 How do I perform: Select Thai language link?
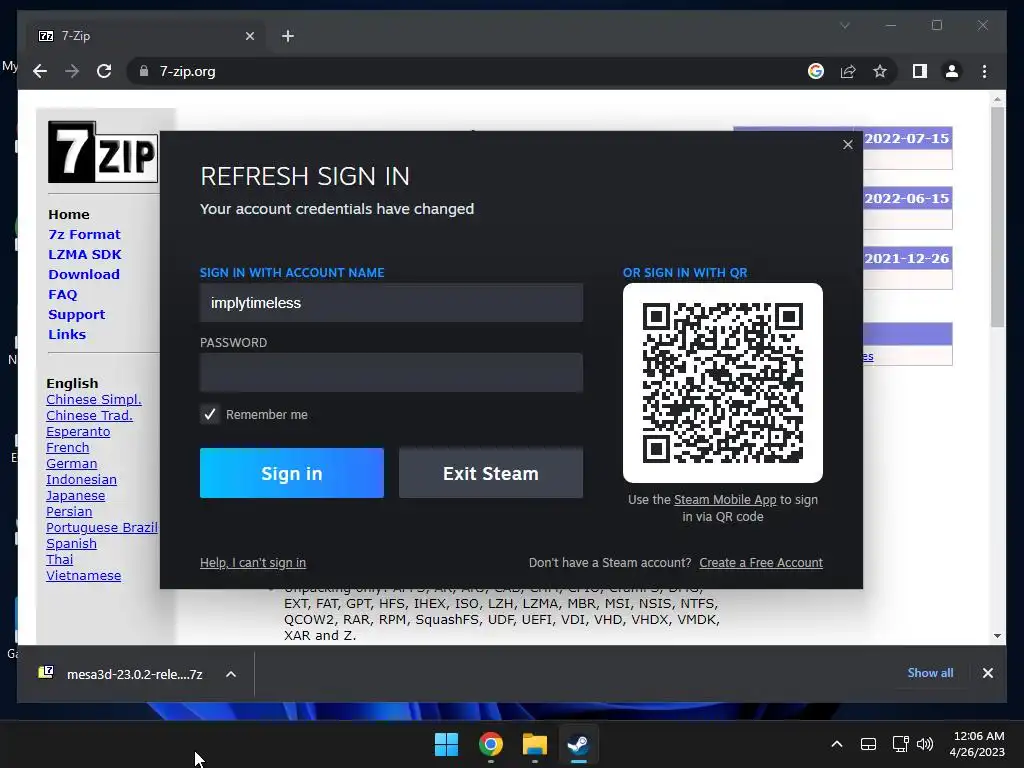pos(59,559)
